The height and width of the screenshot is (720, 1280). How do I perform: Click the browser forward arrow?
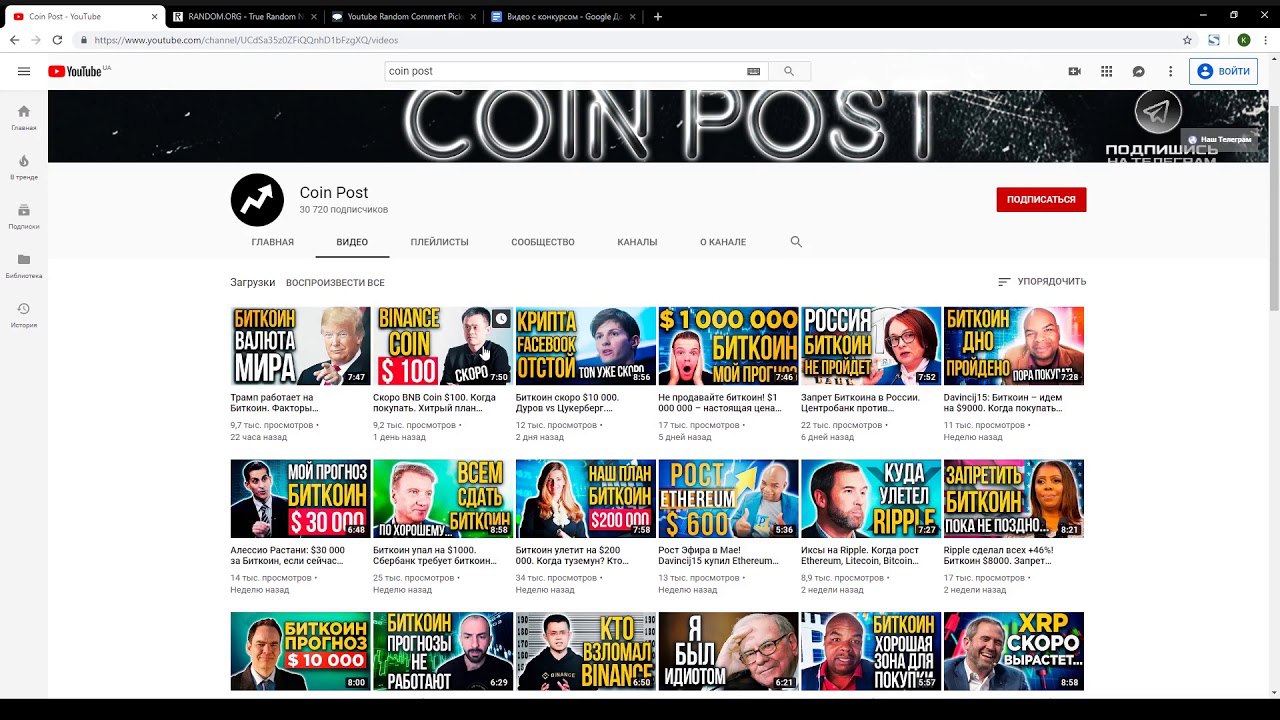[x=36, y=40]
